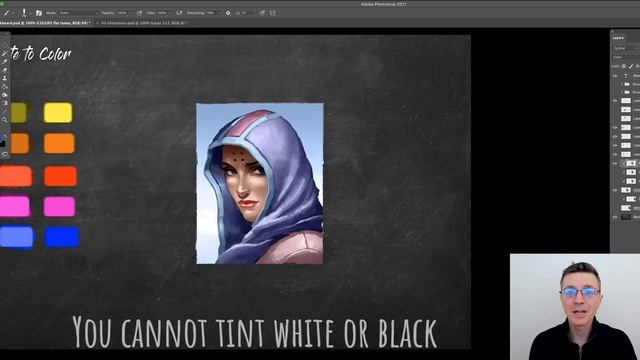
Task: Open the brush Mode dropdown
Action: pos(79,13)
